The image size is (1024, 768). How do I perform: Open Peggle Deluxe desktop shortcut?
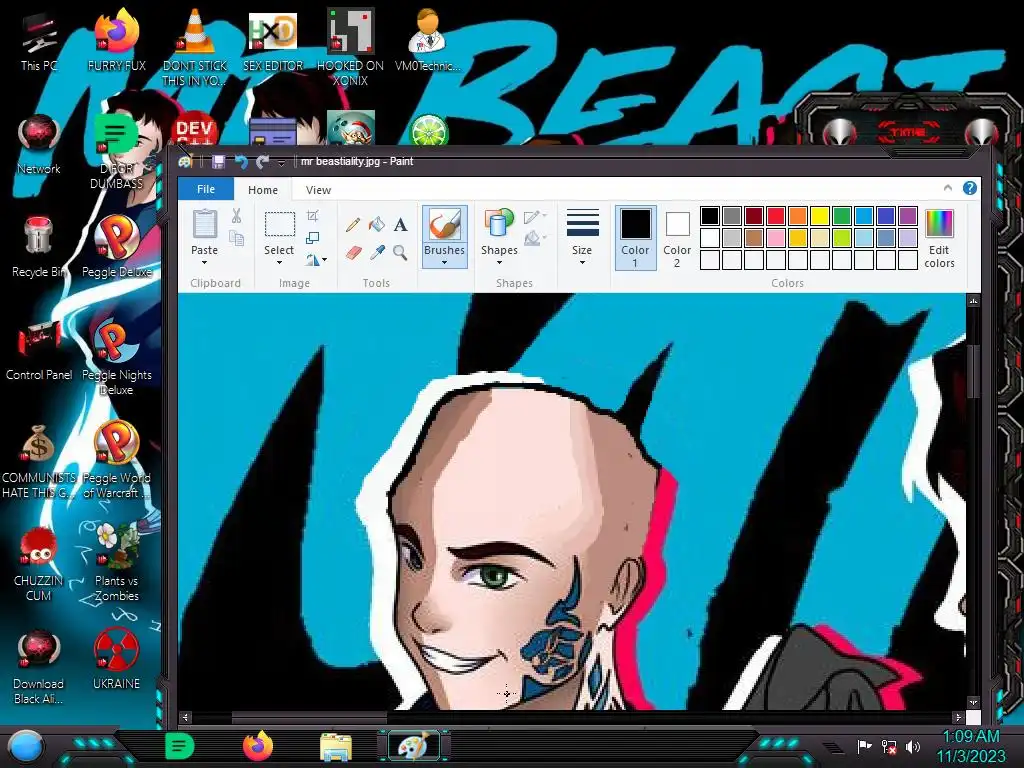coord(116,247)
